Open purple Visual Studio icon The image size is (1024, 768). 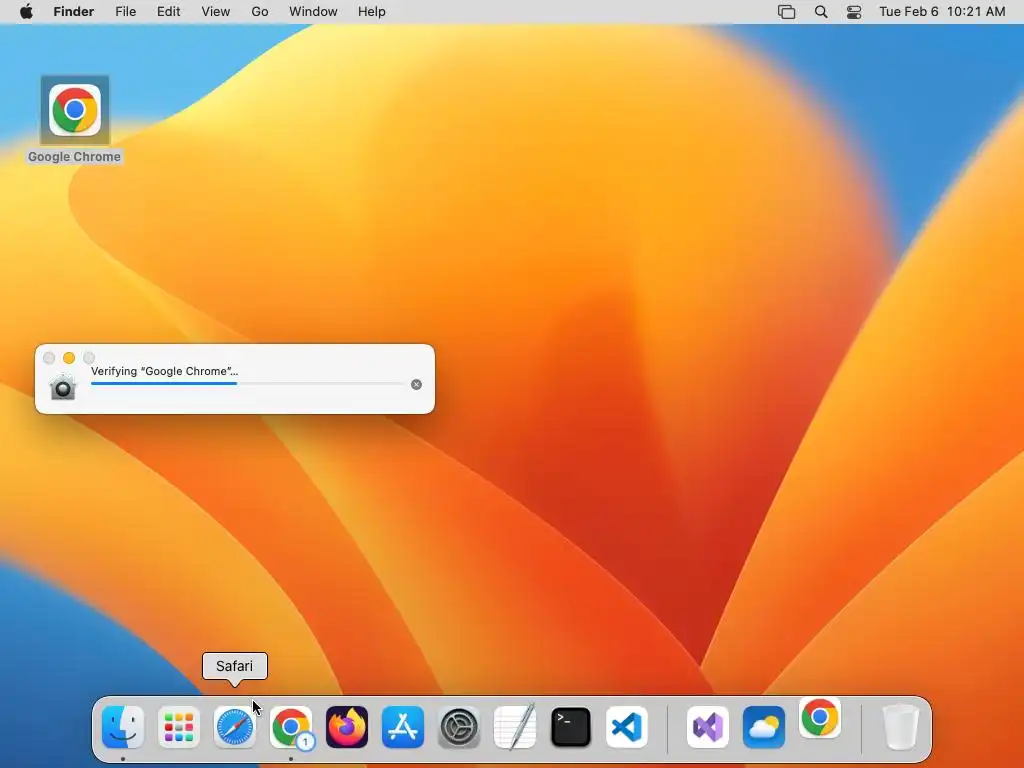[x=708, y=727]
